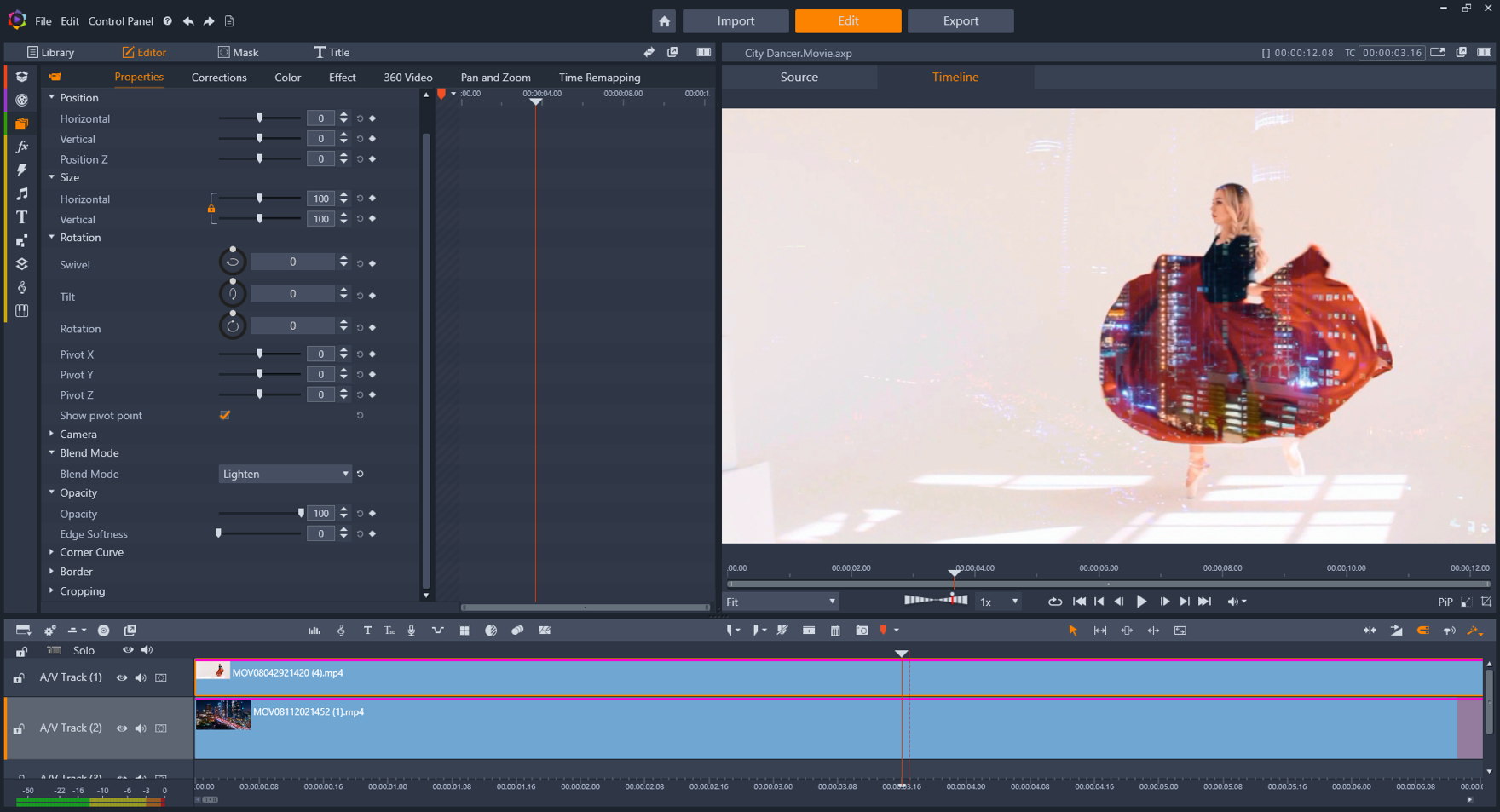Switch to the Color tab
Screen dimensions: 1500x812
point(287,78)
